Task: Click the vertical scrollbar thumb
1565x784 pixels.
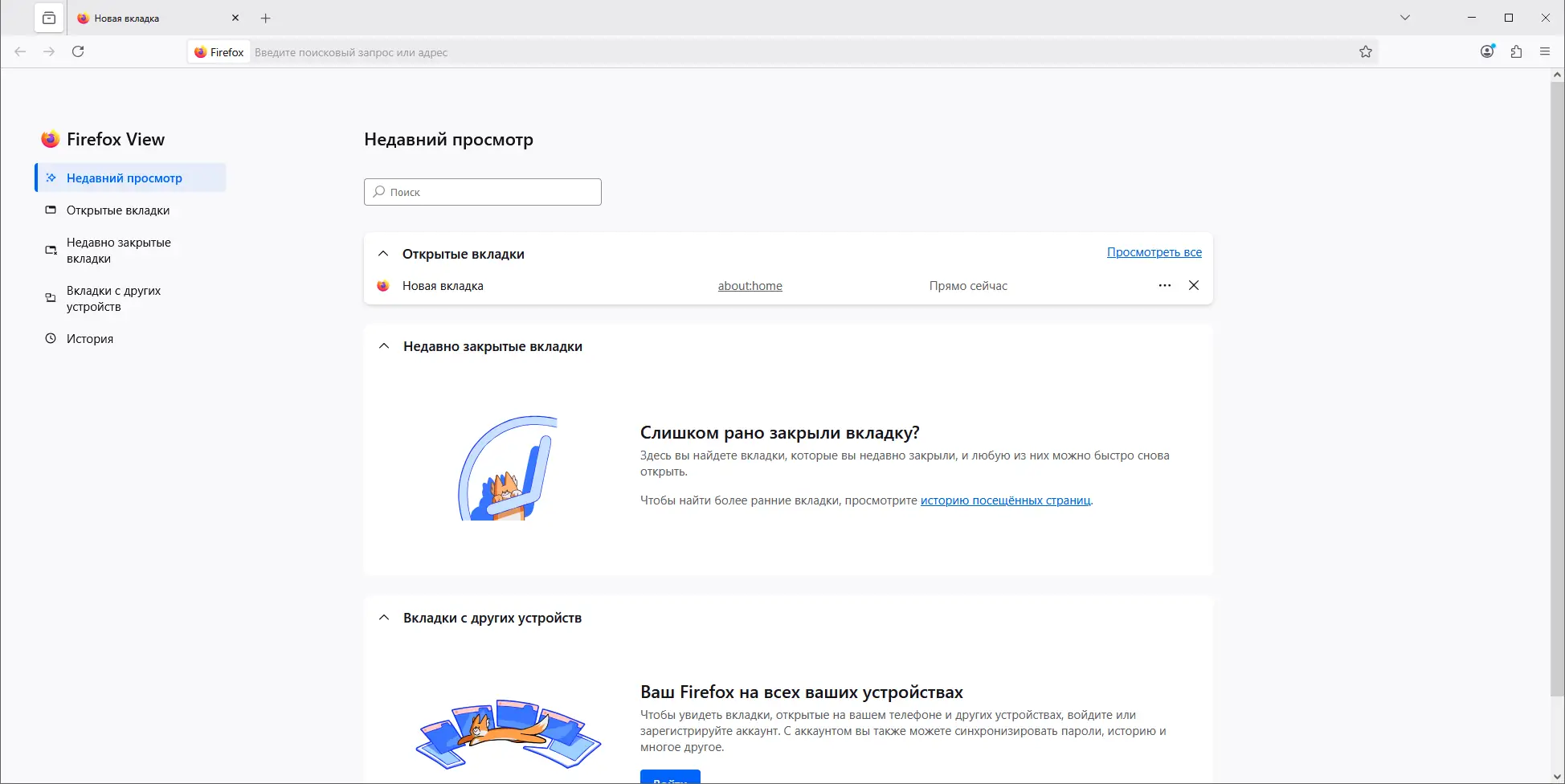Action: click(x=1557, y=388)
